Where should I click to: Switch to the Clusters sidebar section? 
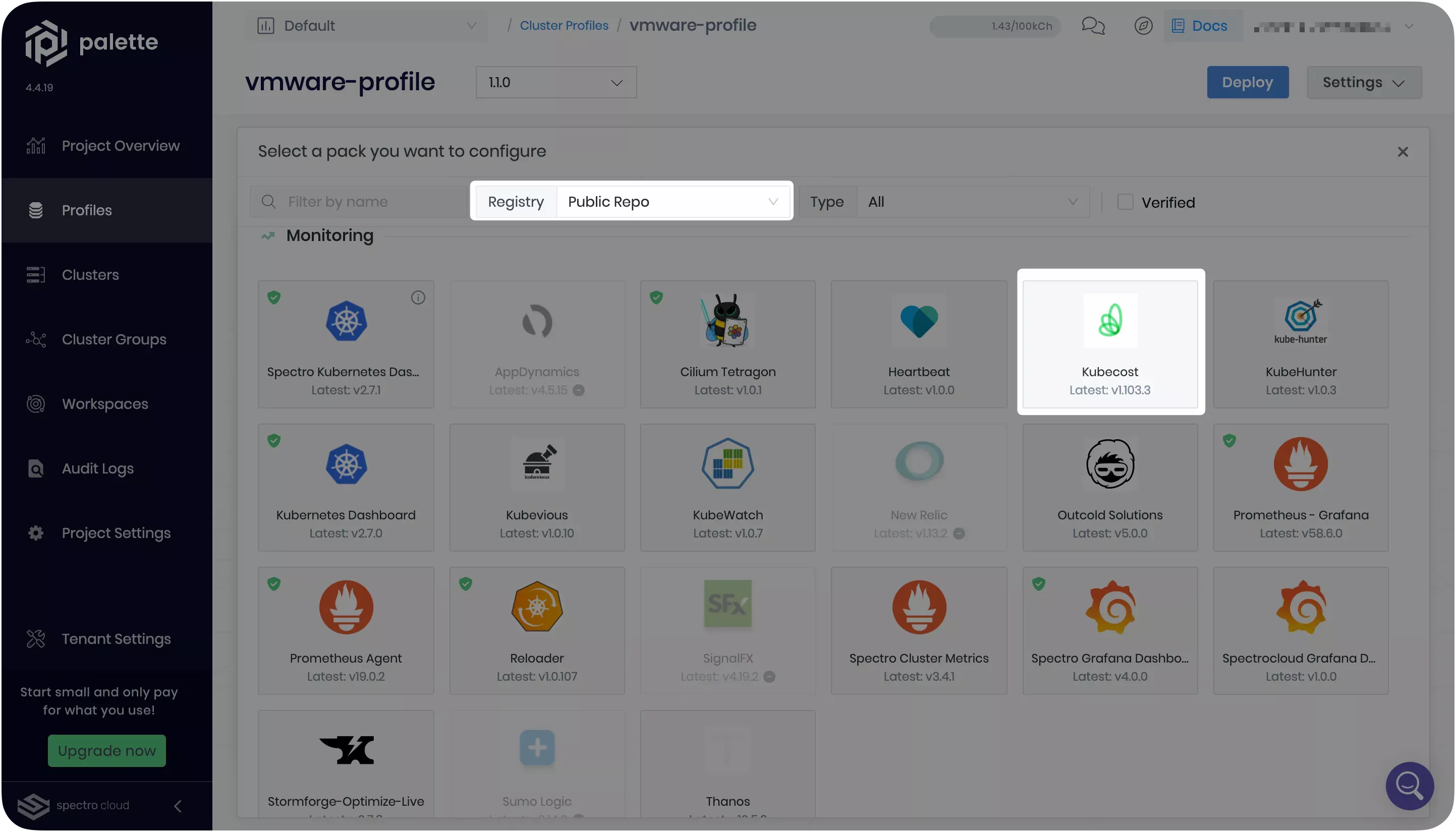(90, 274)
